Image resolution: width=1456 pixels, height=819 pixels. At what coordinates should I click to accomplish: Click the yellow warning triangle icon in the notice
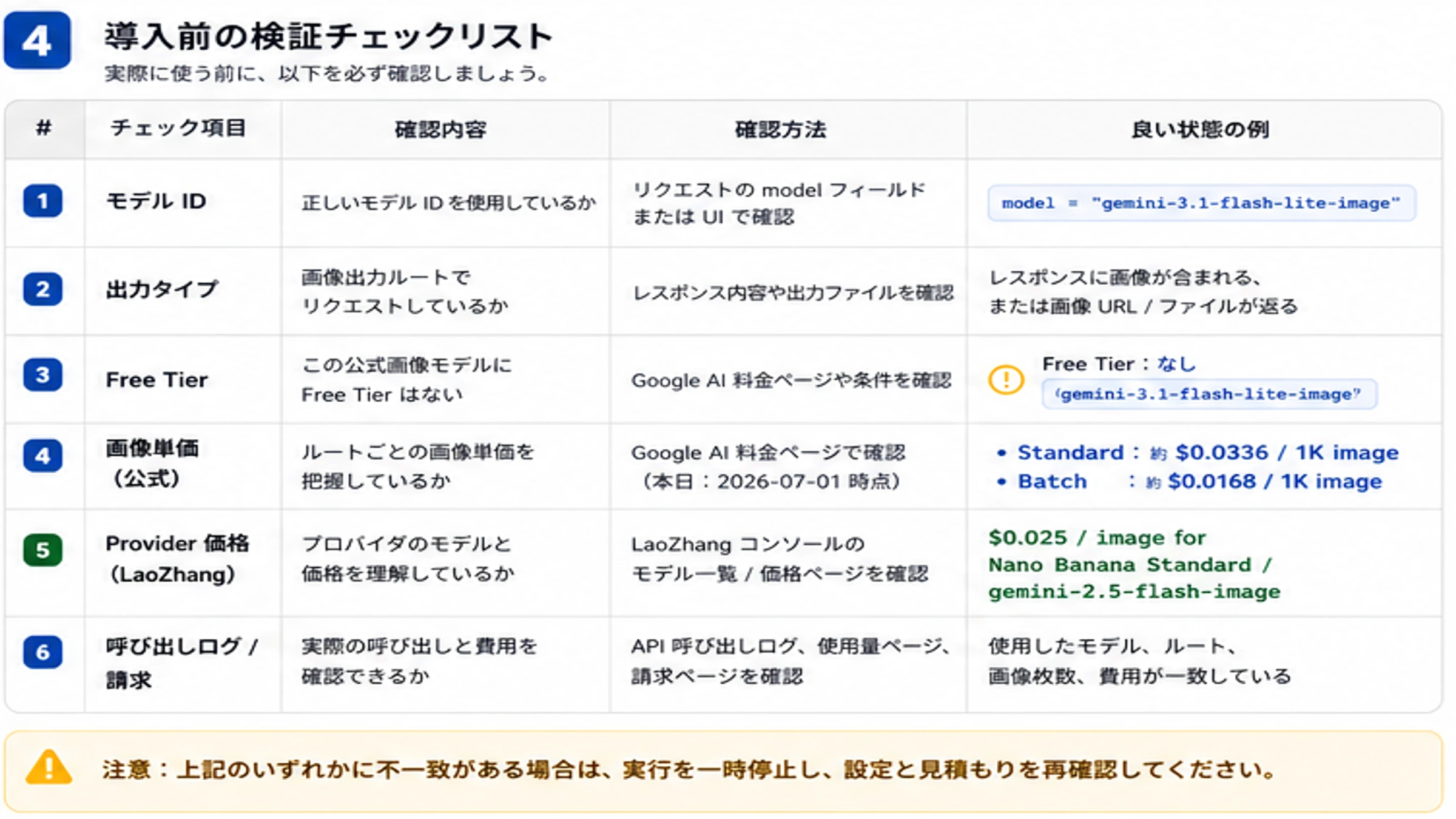(x=49, y=767)
